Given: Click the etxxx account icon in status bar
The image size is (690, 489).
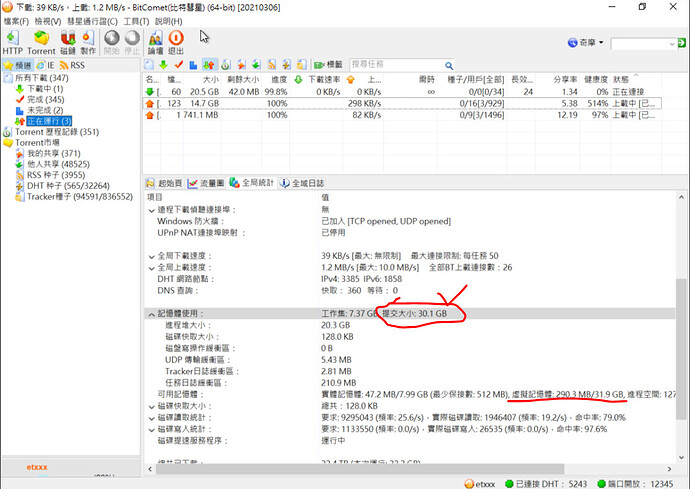Looking at the screenshot, I should [x=469, y=484].
